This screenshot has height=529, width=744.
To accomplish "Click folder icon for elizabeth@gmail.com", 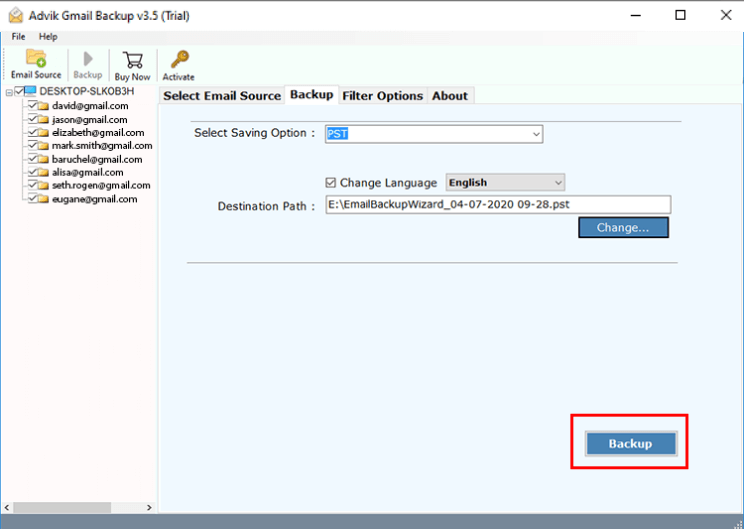I will pos(43,133).
